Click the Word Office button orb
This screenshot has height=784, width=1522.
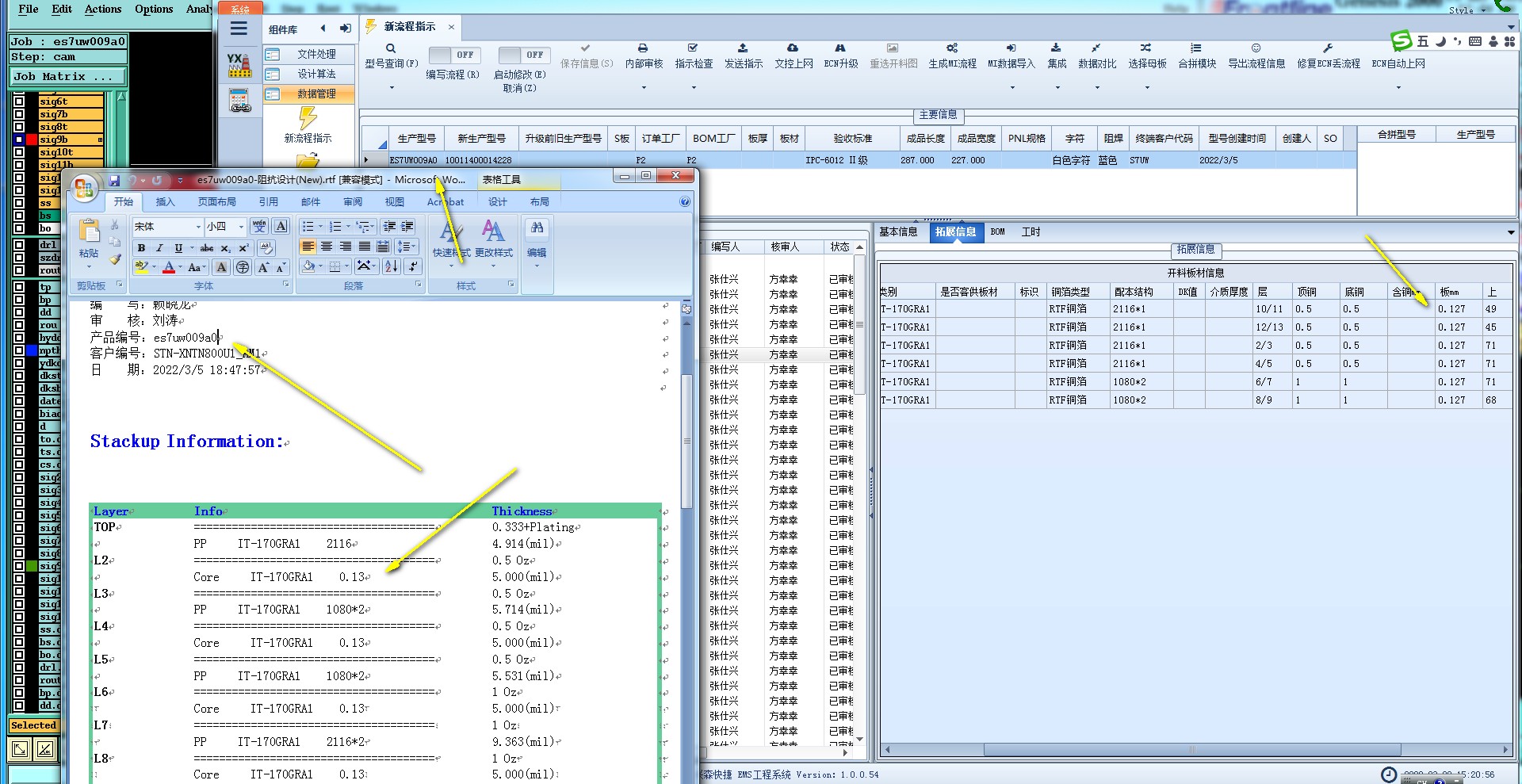pos(83,188)
